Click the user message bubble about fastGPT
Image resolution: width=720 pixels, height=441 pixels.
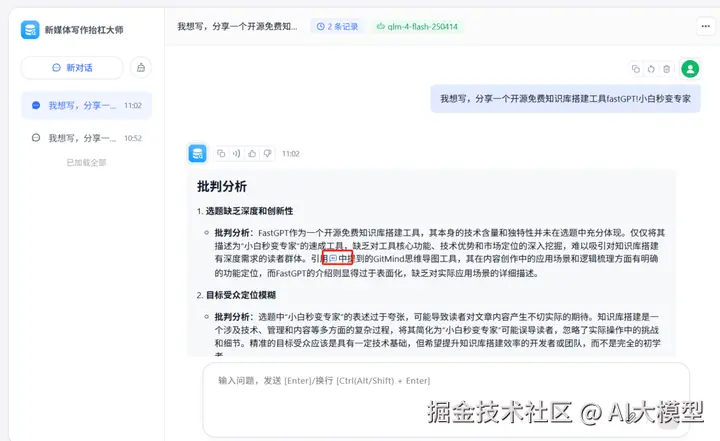(565, 99)
